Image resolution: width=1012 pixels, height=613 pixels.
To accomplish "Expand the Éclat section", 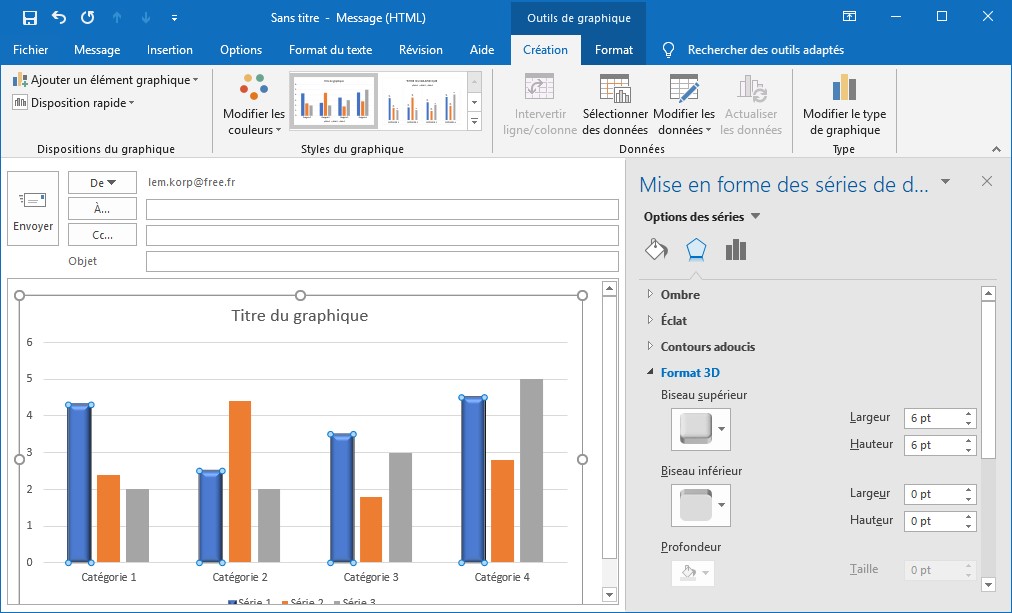I will pos(673,321).
